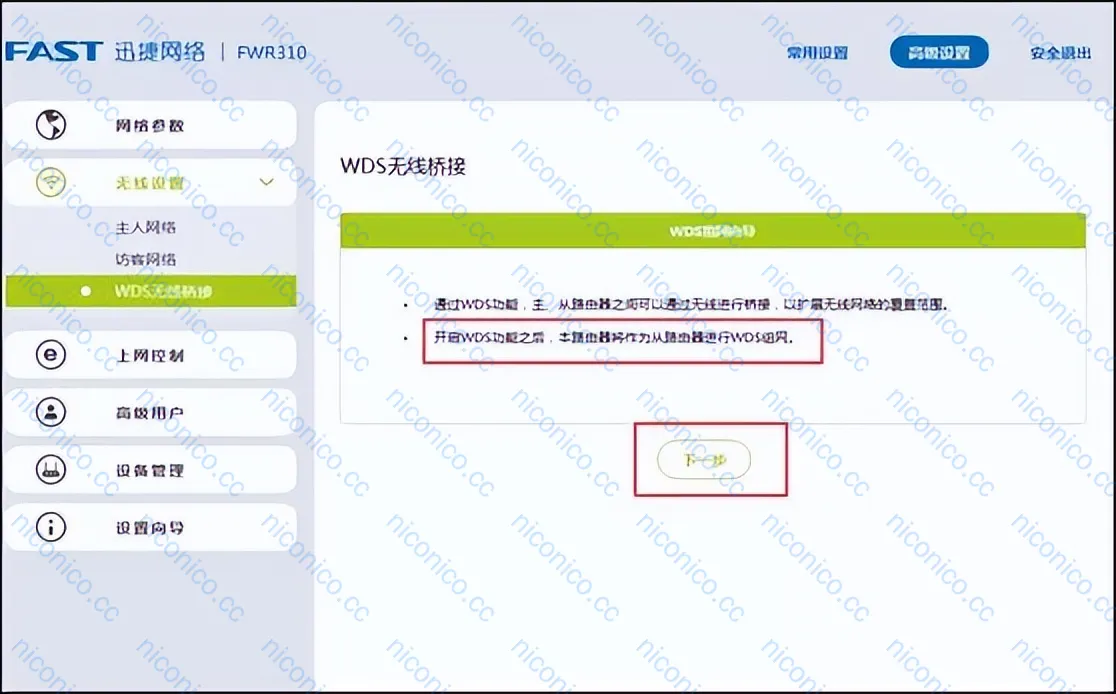Click the green WDS wizard header bar
Viewport: 1116px width, 694px height.
pos(713,231)
